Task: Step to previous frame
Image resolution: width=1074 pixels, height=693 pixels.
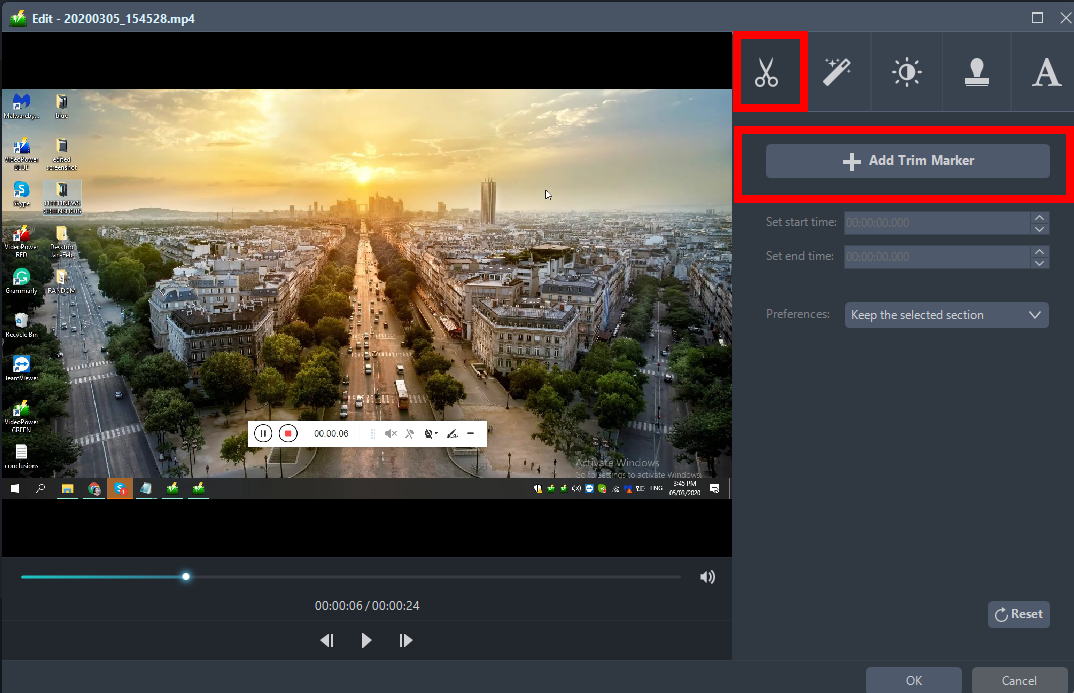Action: pos(327,640)
